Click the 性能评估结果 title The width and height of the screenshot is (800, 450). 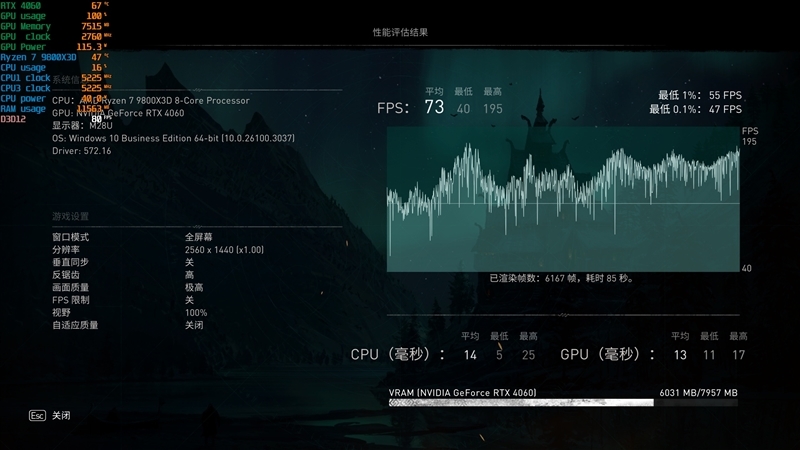(400, 32)
